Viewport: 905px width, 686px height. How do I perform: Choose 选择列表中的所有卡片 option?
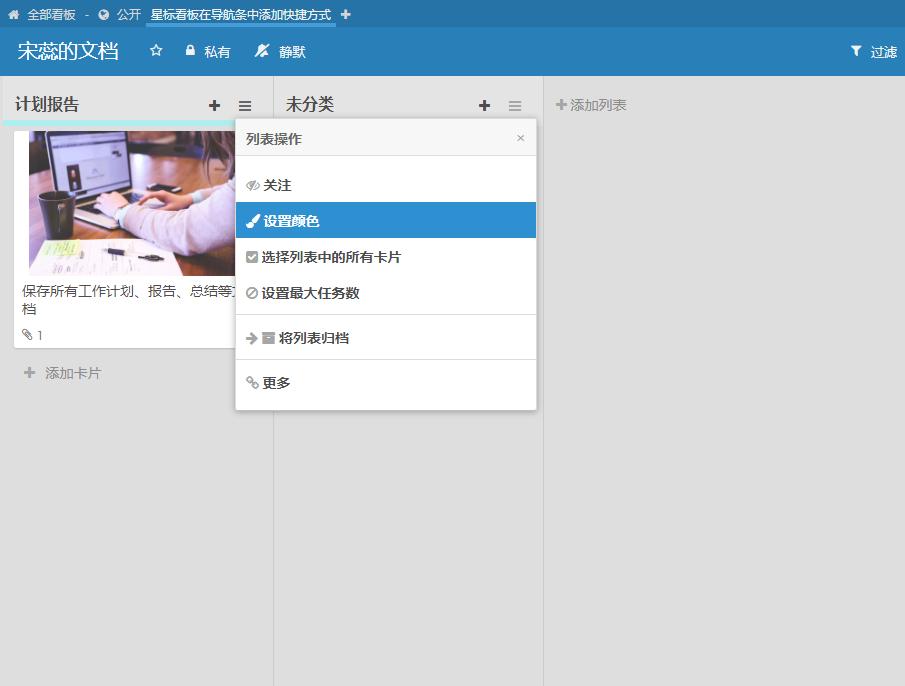pyautogui.click(x=330, y=257)
